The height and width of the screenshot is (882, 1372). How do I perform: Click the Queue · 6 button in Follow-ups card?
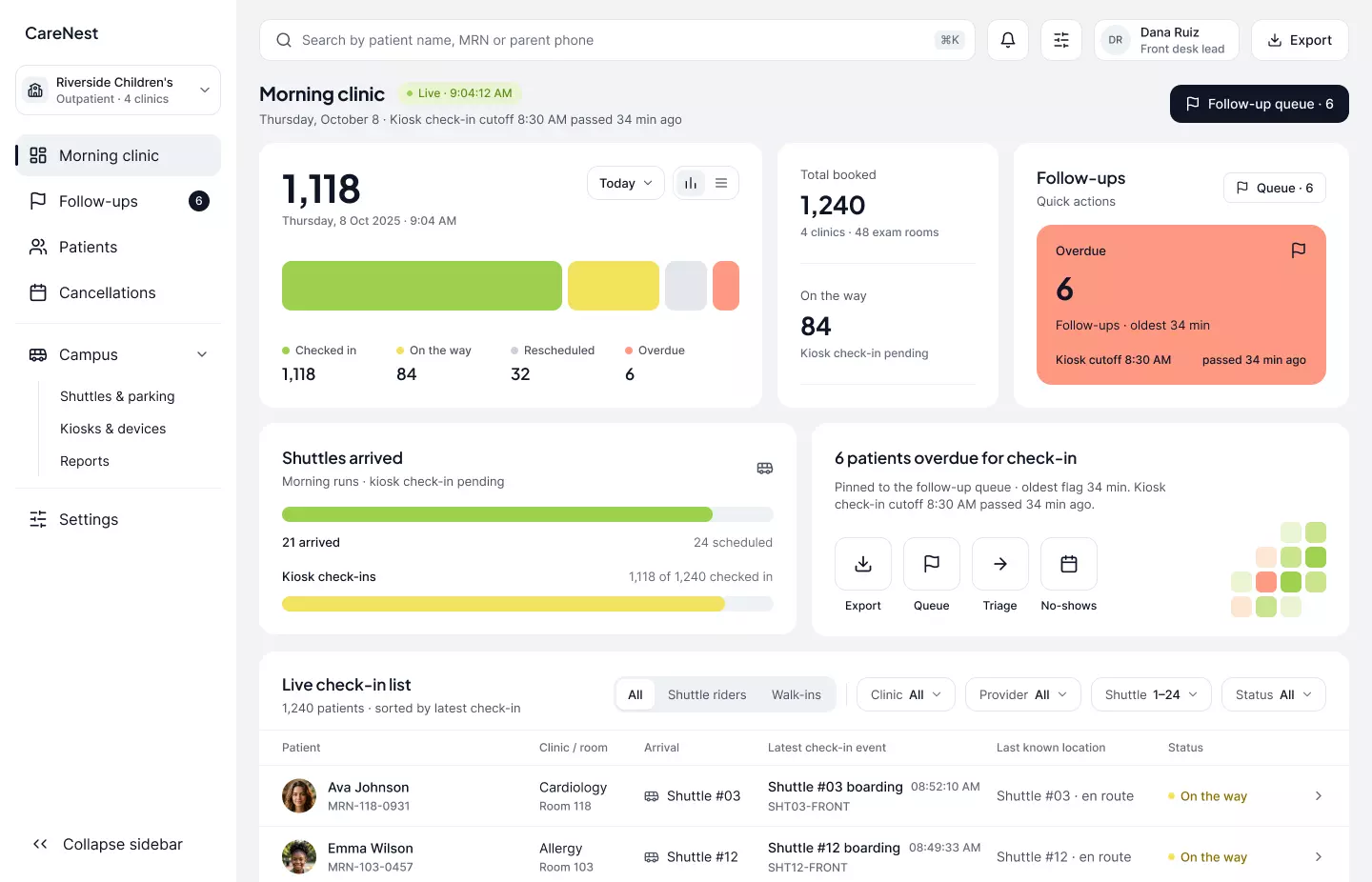click(1275, 188)
